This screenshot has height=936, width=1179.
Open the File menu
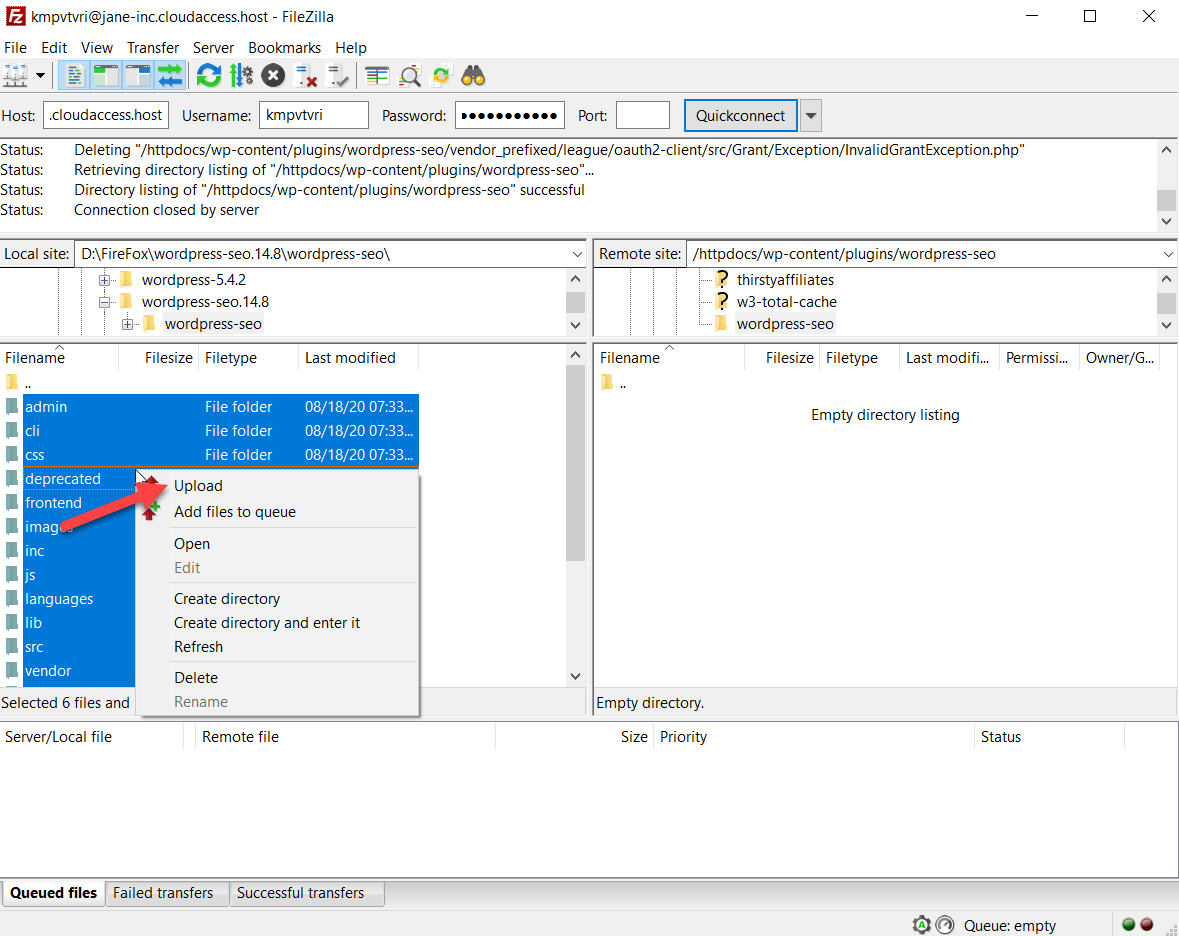(x=15, y=47)
